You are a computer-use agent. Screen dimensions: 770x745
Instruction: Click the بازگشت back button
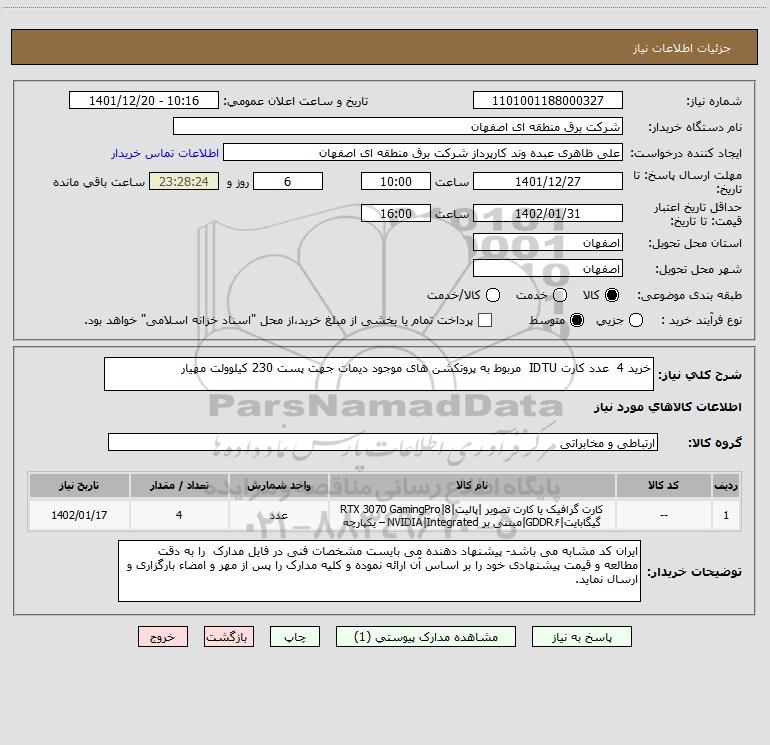[229, 637]
